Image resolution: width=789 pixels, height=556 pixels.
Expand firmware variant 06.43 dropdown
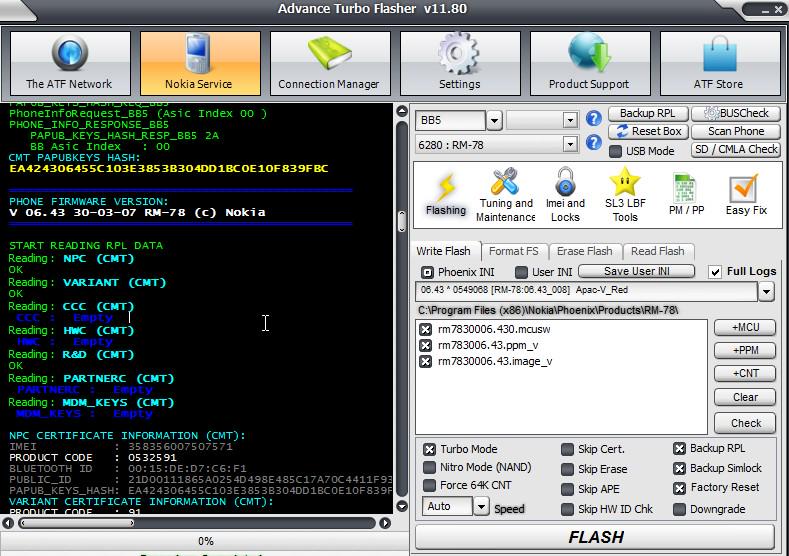[766, 291]
